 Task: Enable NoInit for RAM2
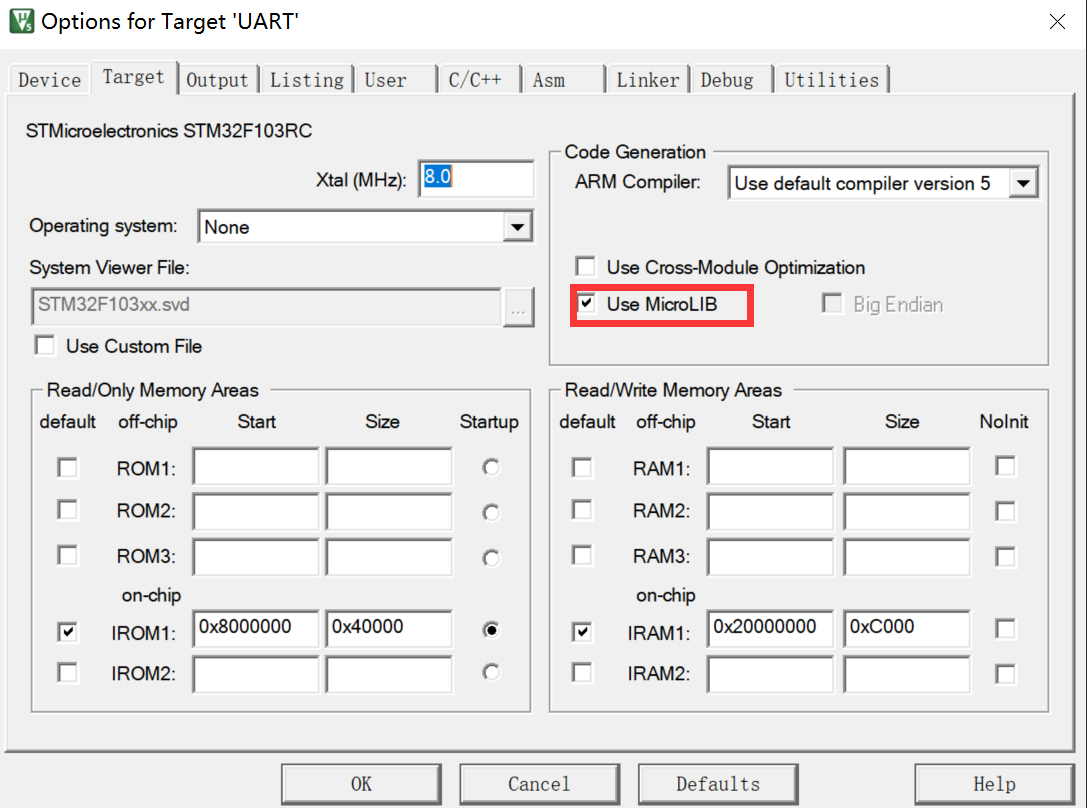(1005, 511)
